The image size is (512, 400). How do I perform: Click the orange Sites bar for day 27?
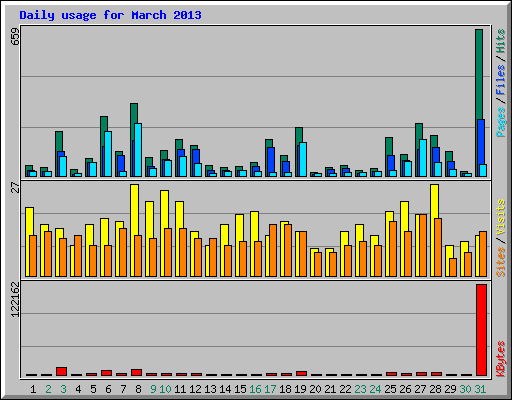[x=423, y=245]
